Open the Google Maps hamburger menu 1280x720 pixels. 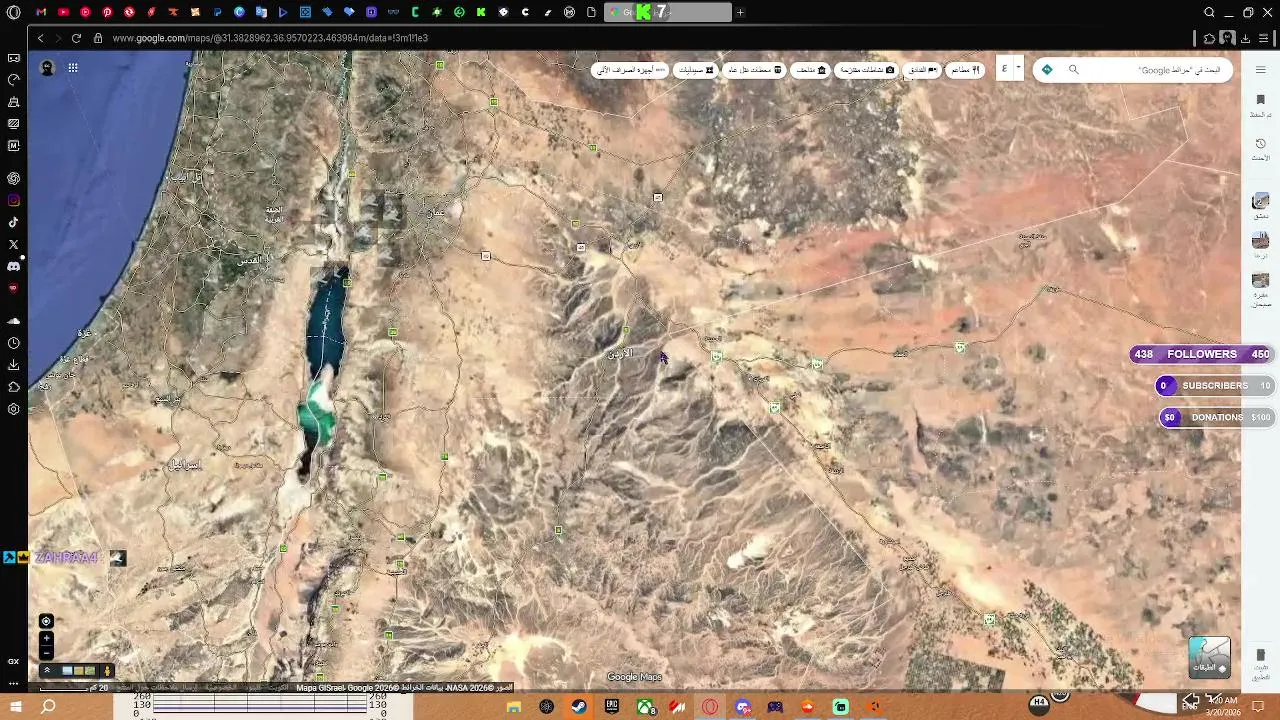(x=1260, y=69)
